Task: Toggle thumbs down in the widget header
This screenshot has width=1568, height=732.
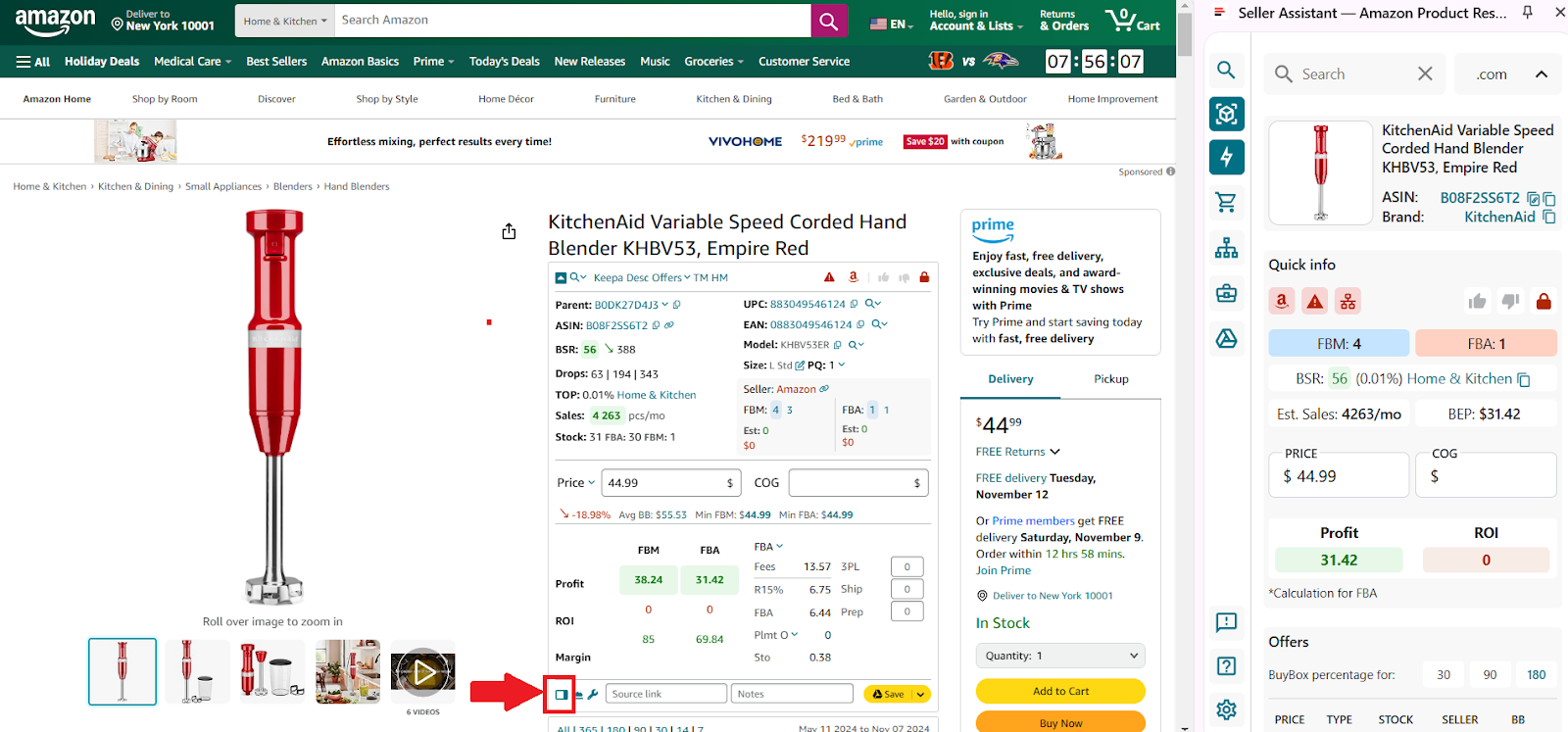Action: 903,277
